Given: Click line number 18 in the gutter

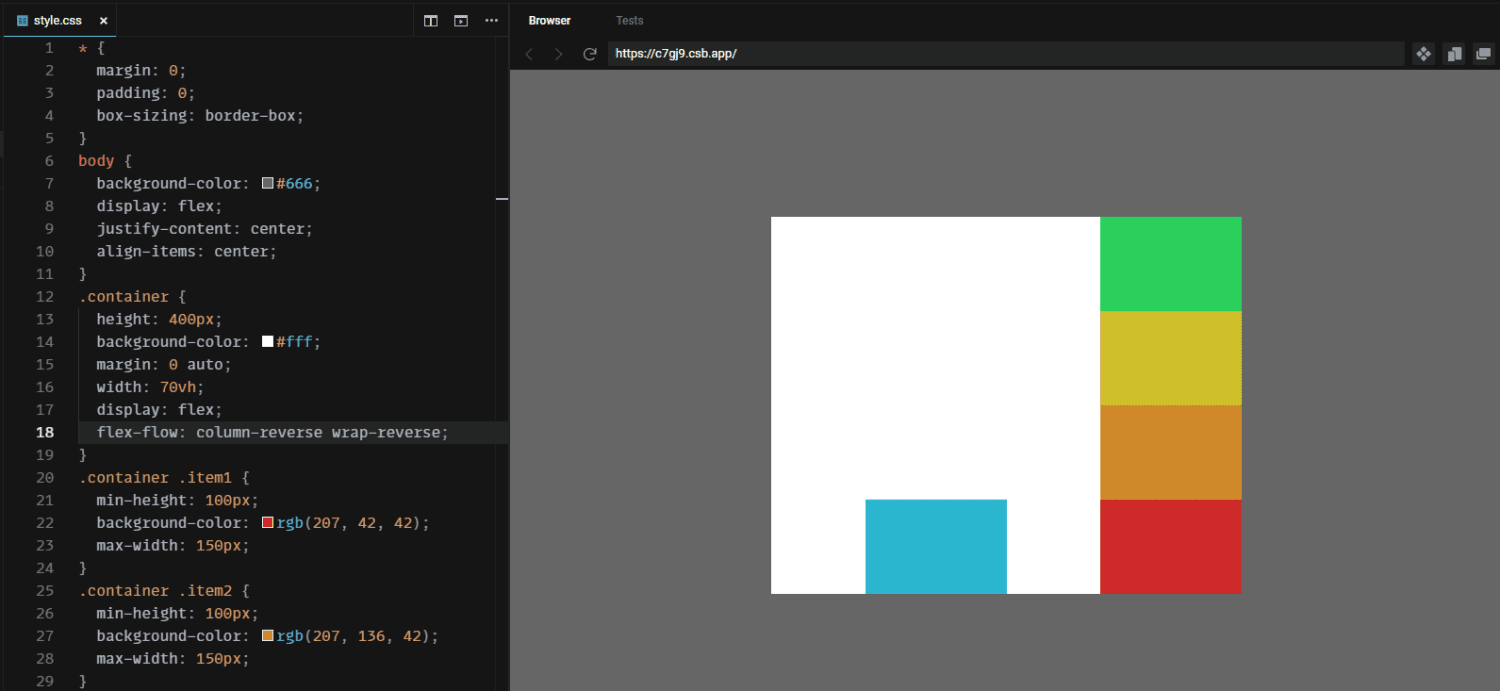Looking at the screenshot, I should coord(45,432).
